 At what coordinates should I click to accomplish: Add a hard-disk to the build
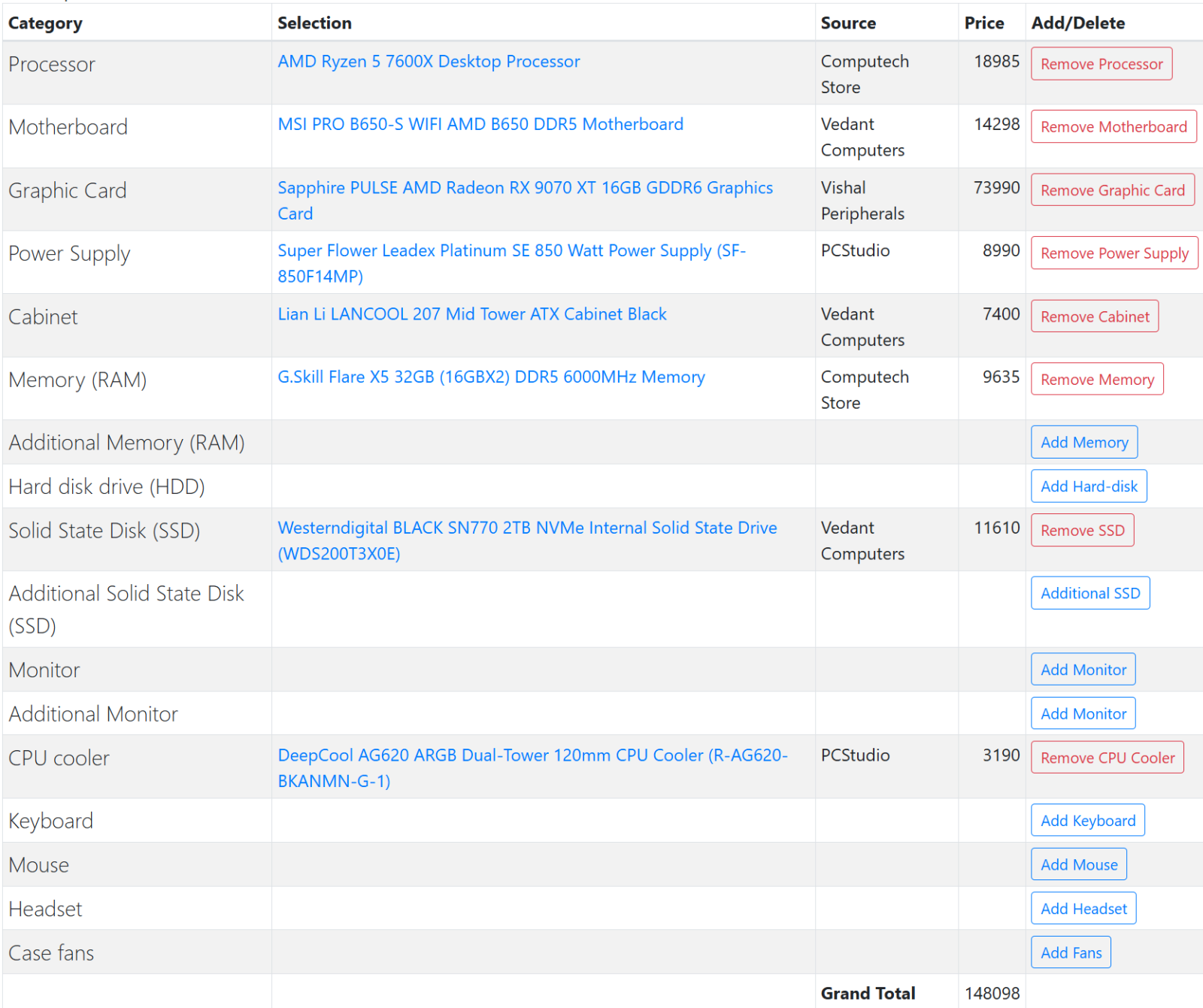[1088, 486]
